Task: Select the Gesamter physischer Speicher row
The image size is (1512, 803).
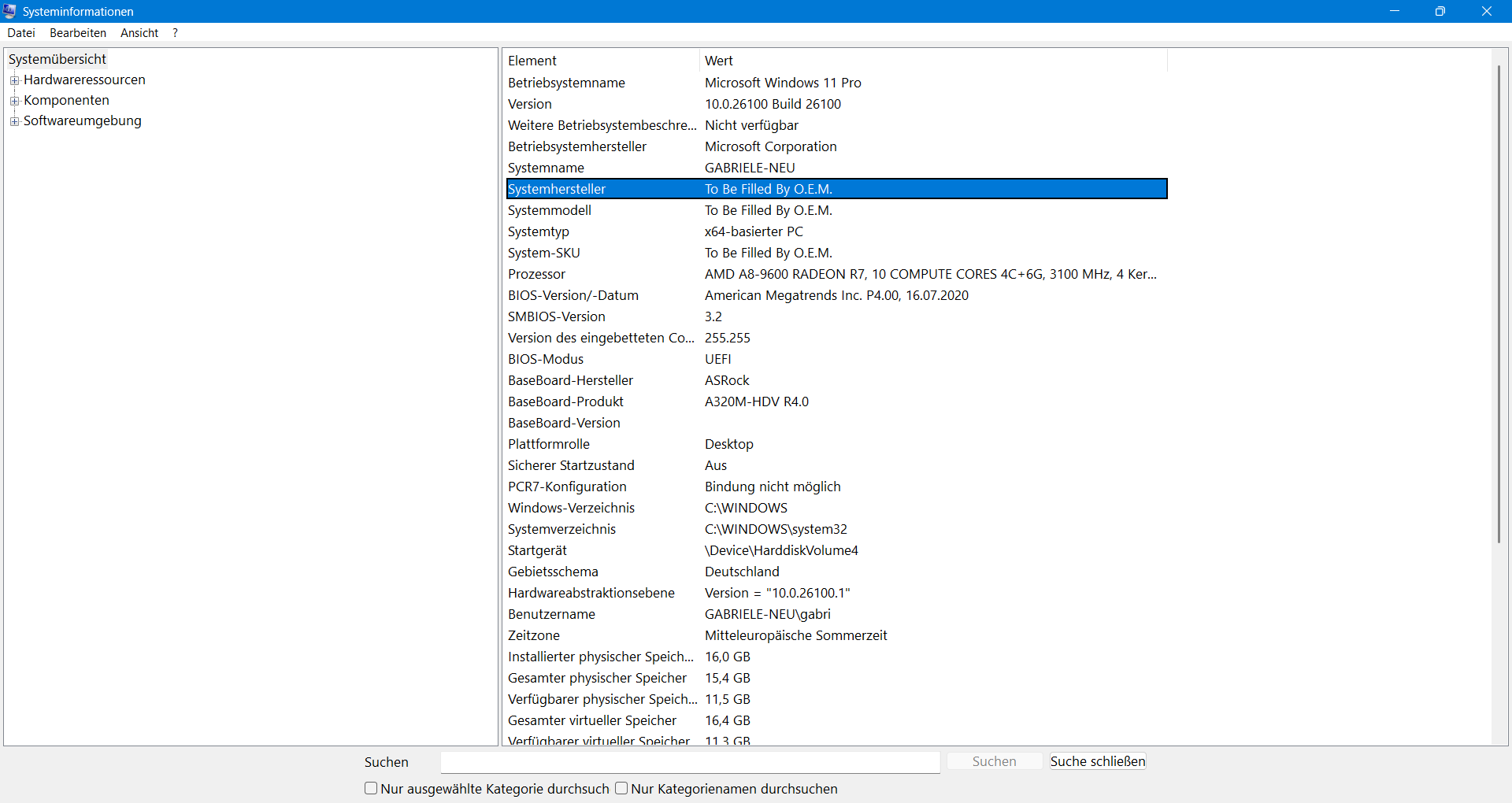Action: tap(836, 678)
